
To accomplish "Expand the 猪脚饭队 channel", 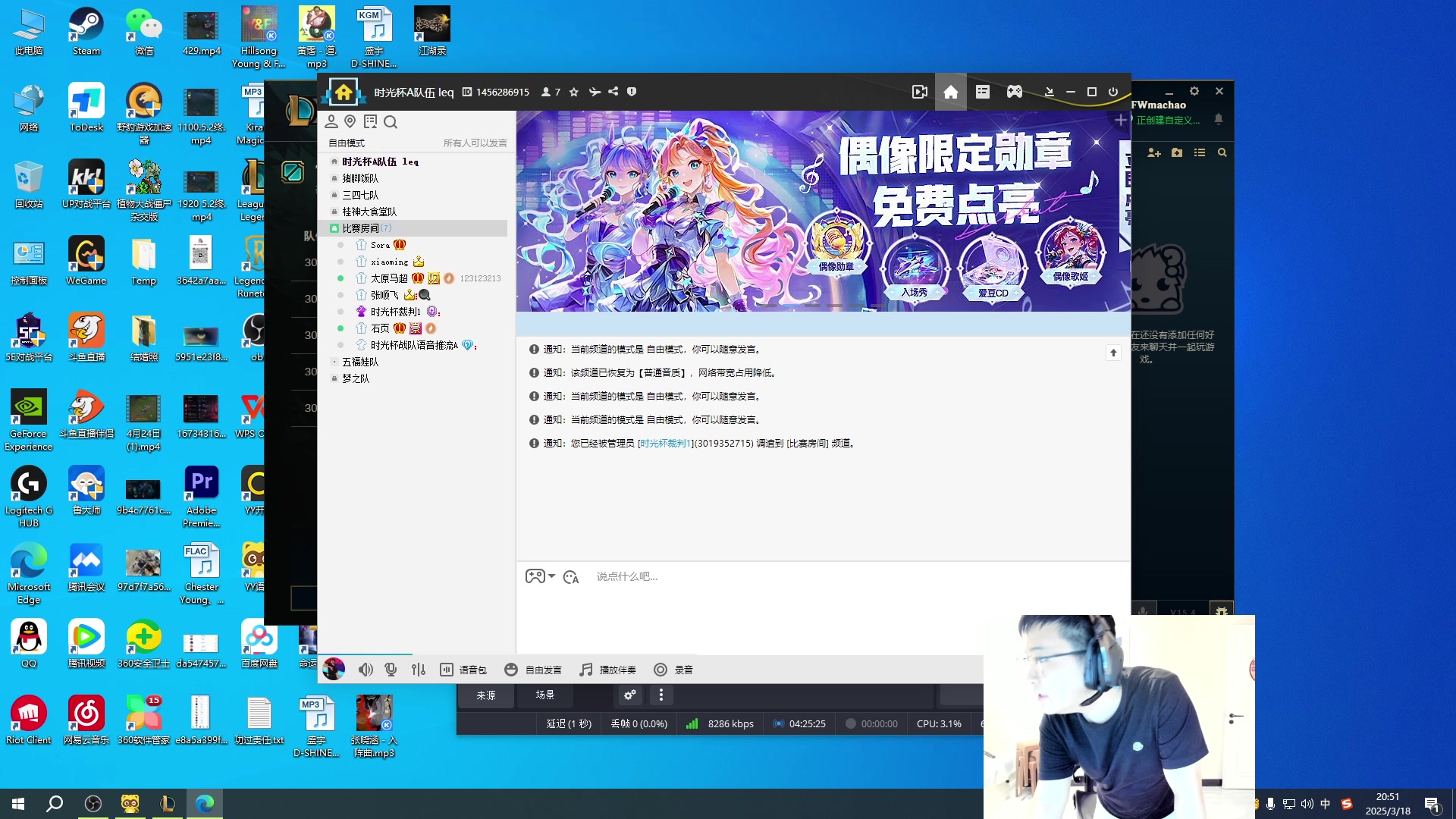I will (x=334, y=178).
